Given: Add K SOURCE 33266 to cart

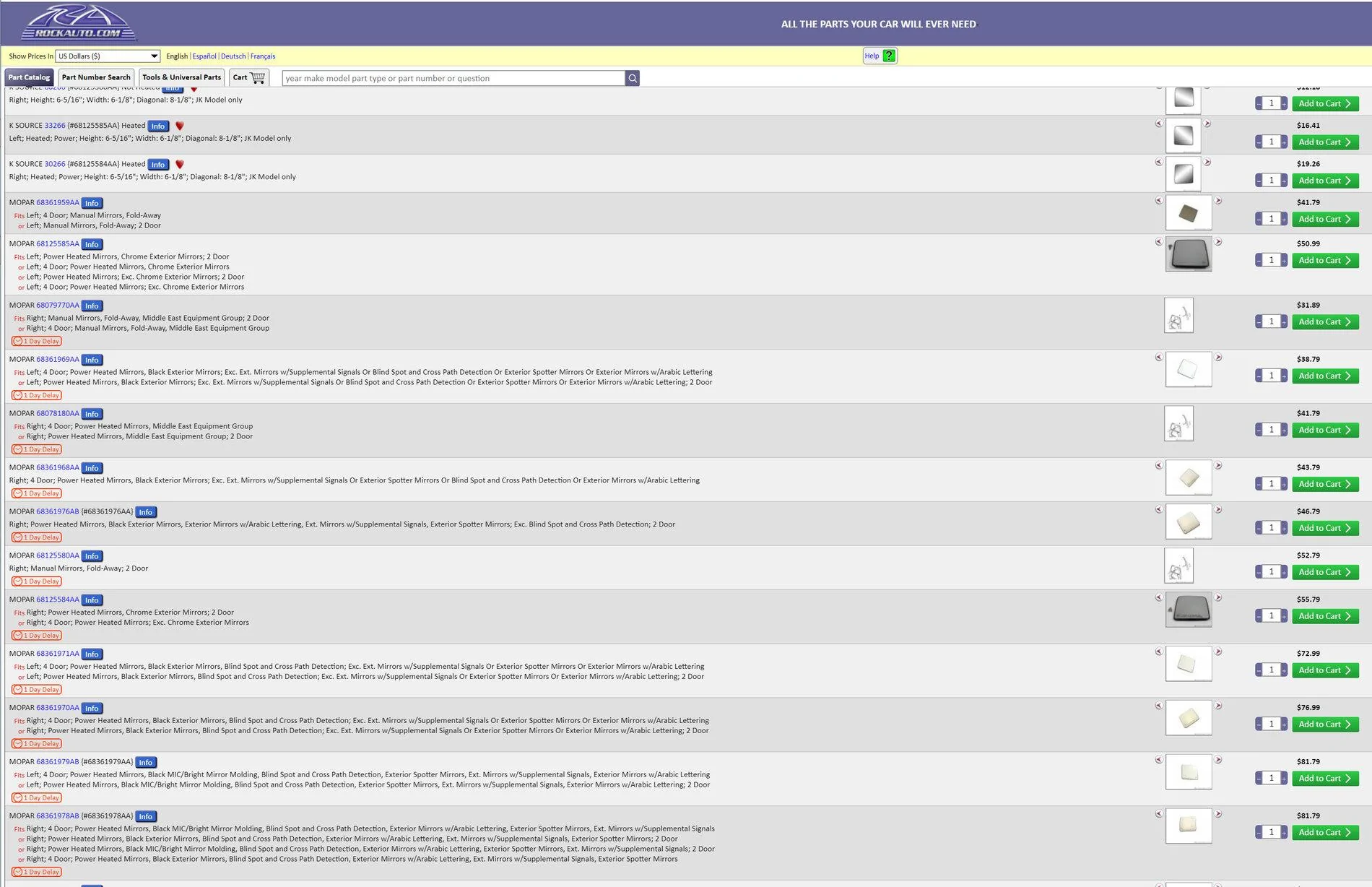Looking at the screenshot, I should (1325, 142).
